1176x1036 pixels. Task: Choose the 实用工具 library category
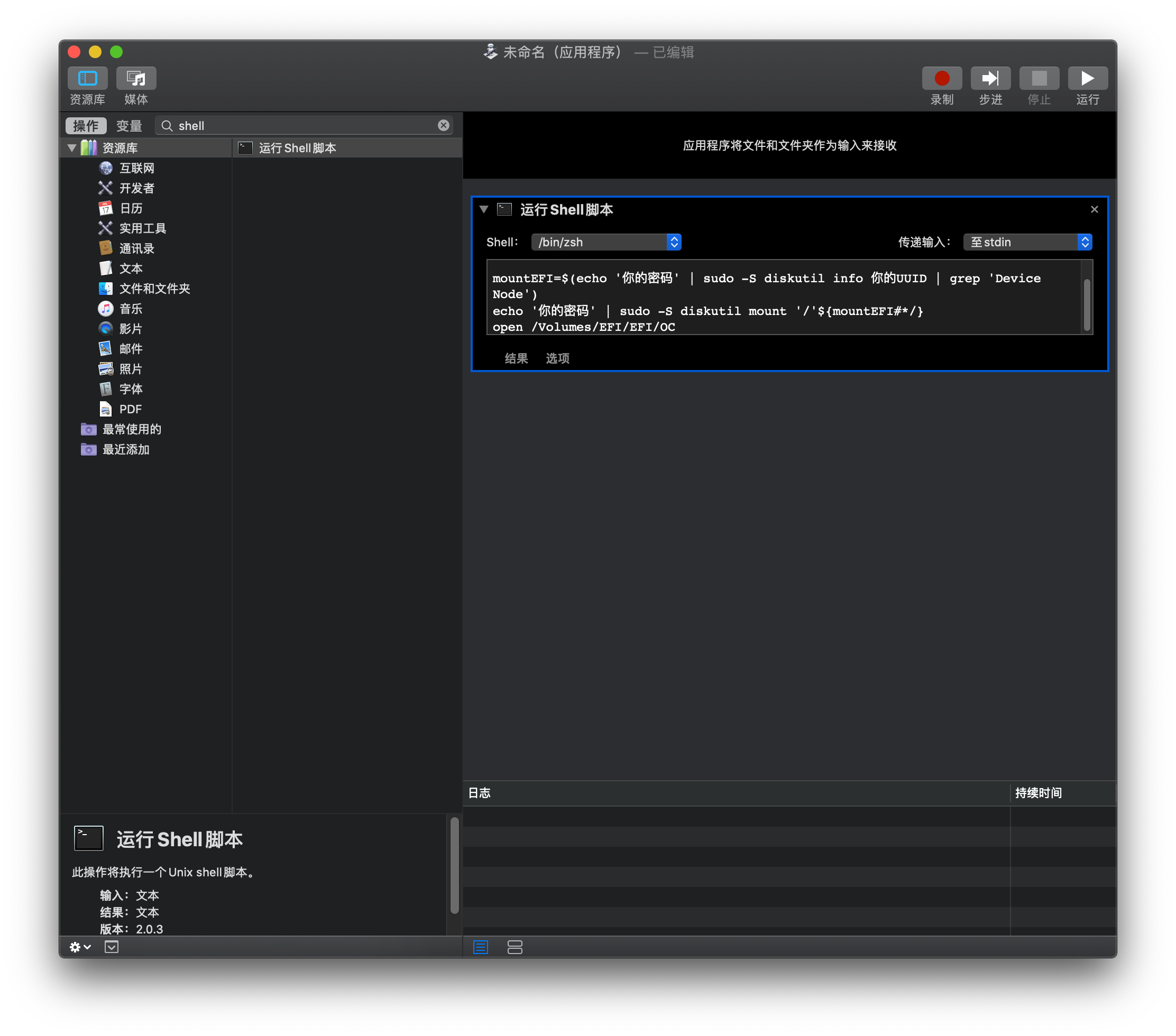142,228
